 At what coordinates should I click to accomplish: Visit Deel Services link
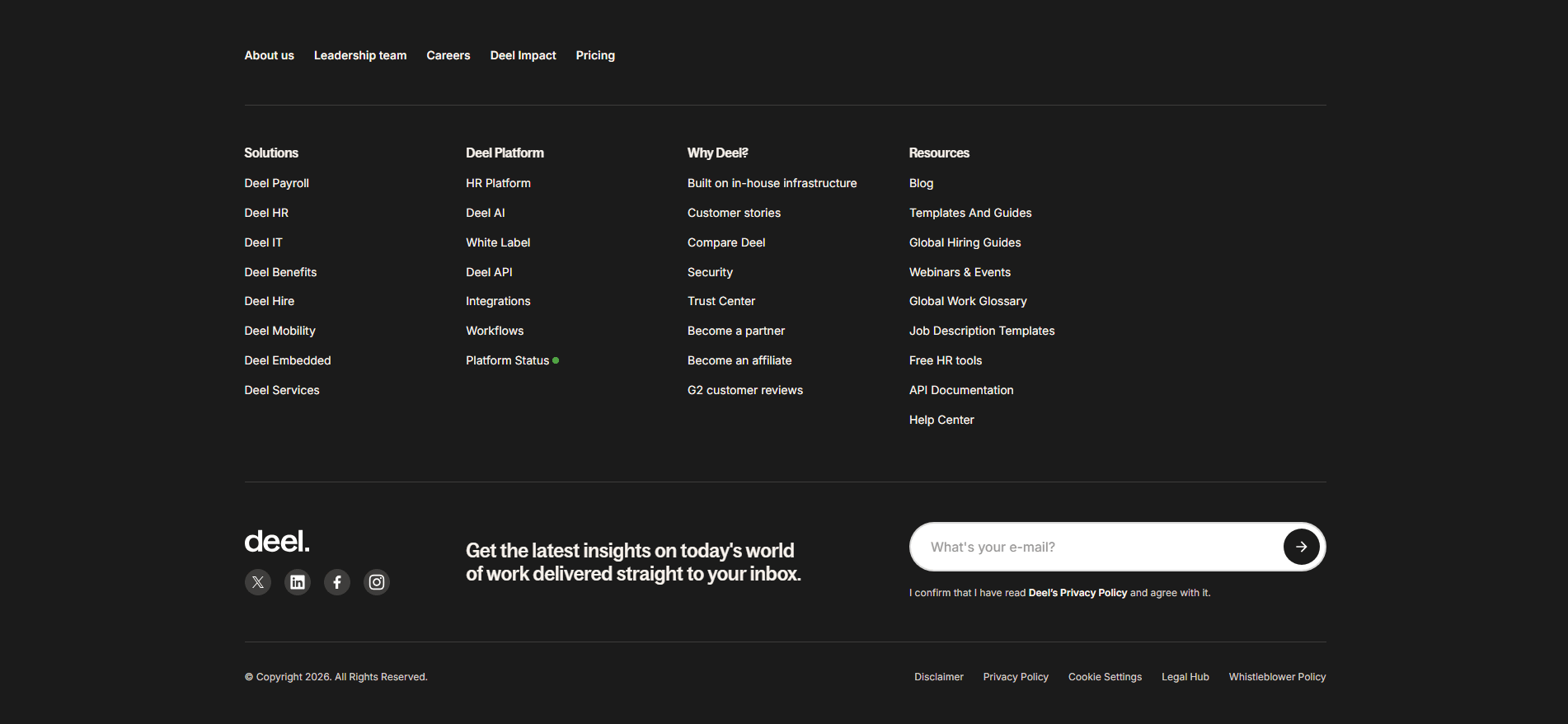[x=282, y=390]
